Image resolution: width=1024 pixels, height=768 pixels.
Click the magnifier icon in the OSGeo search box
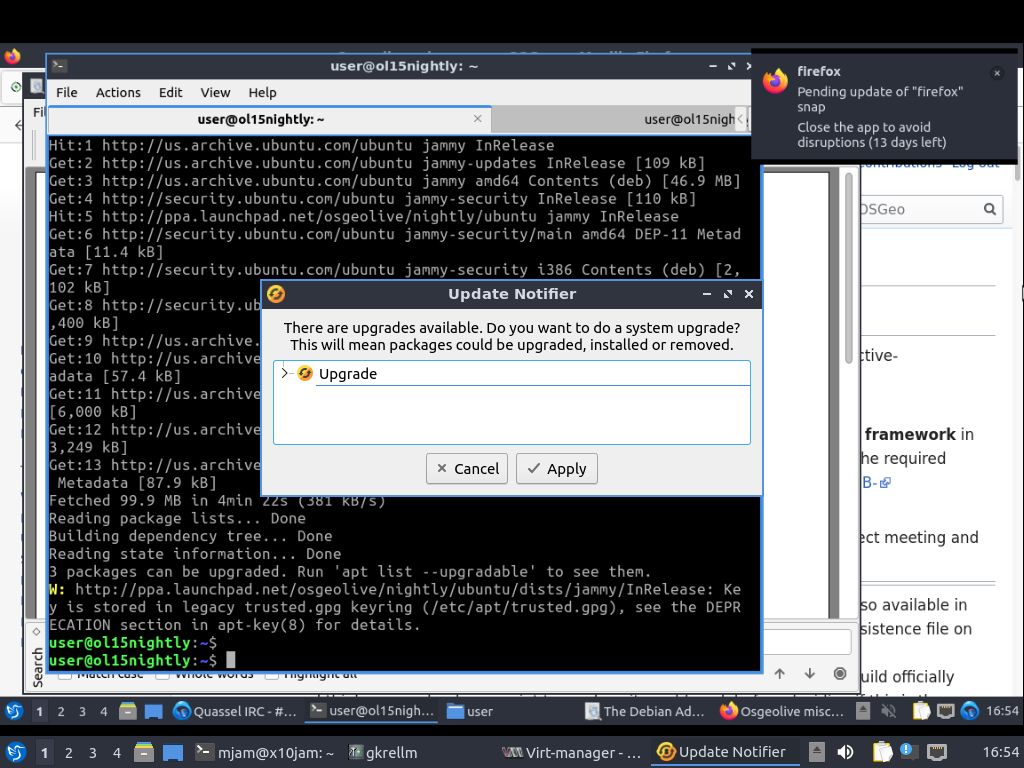click(989, 209)
